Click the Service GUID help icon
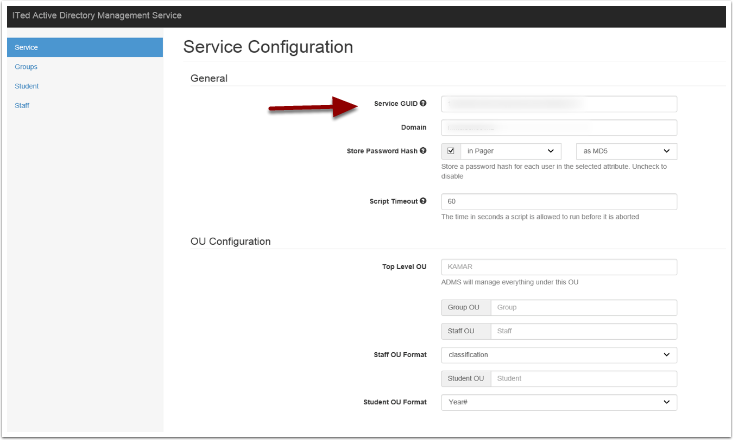The height and width of the screenshot is (440, 733). tap(424, 103)
